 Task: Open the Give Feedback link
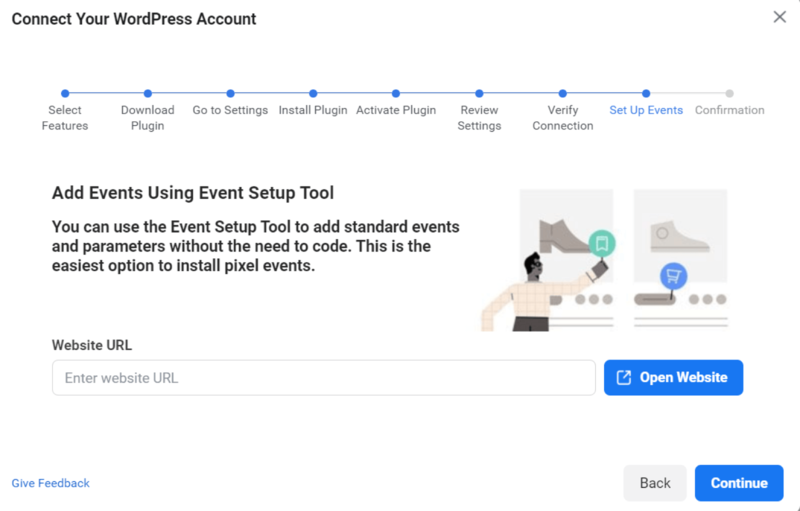click(x=51, y=483)
